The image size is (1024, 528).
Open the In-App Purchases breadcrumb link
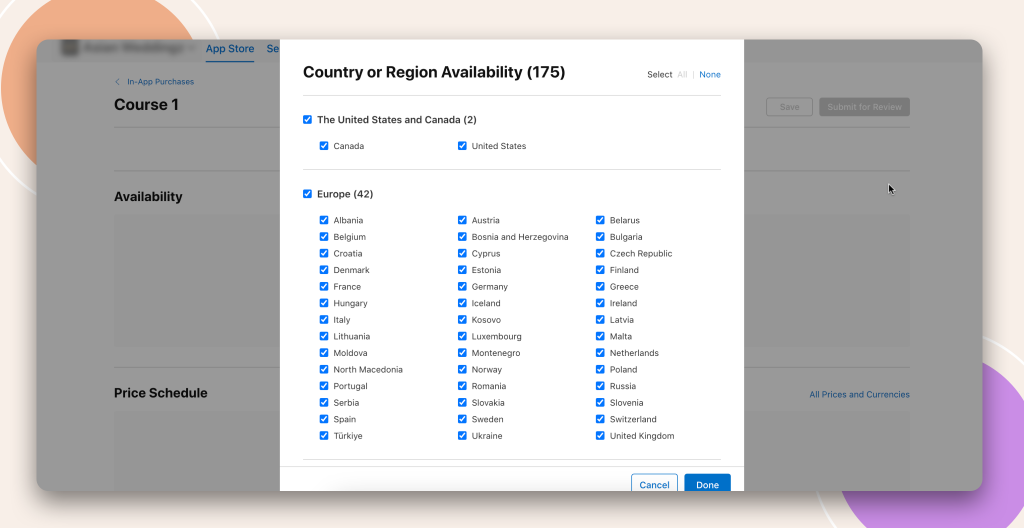coord(161,82)
